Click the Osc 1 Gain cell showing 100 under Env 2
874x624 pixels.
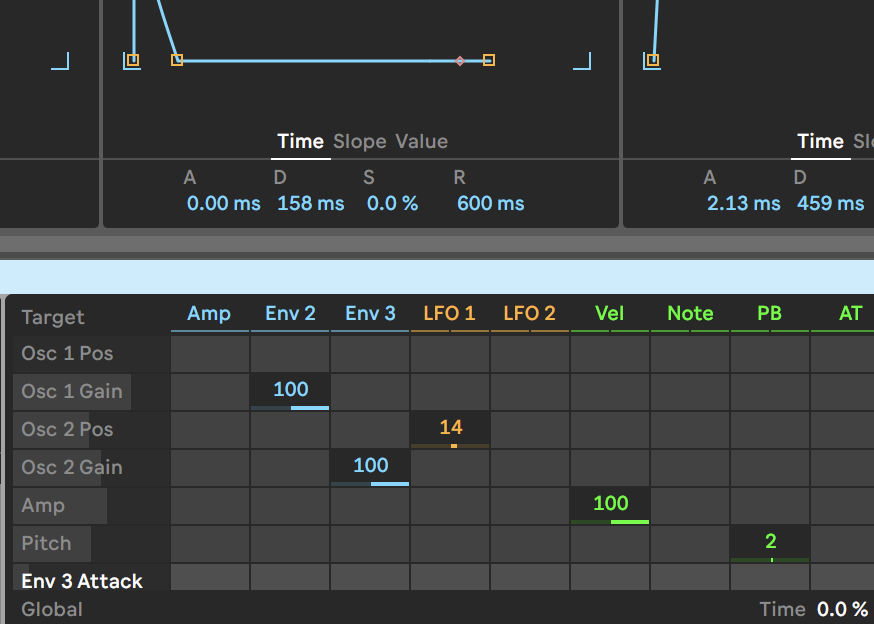[x=290, y=391]
